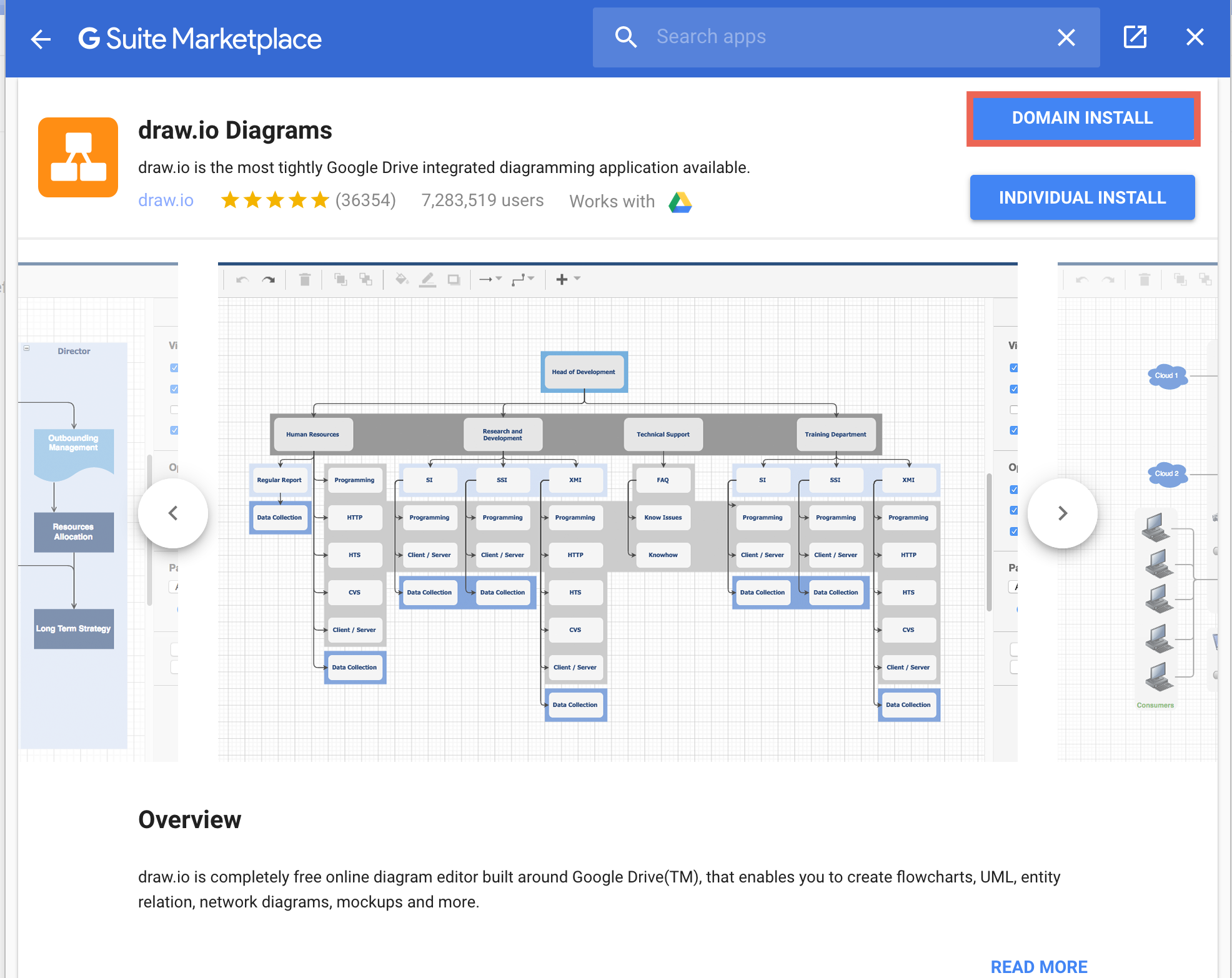
Task: Click the Director label in left preview
Action: (x=74, y=352)
